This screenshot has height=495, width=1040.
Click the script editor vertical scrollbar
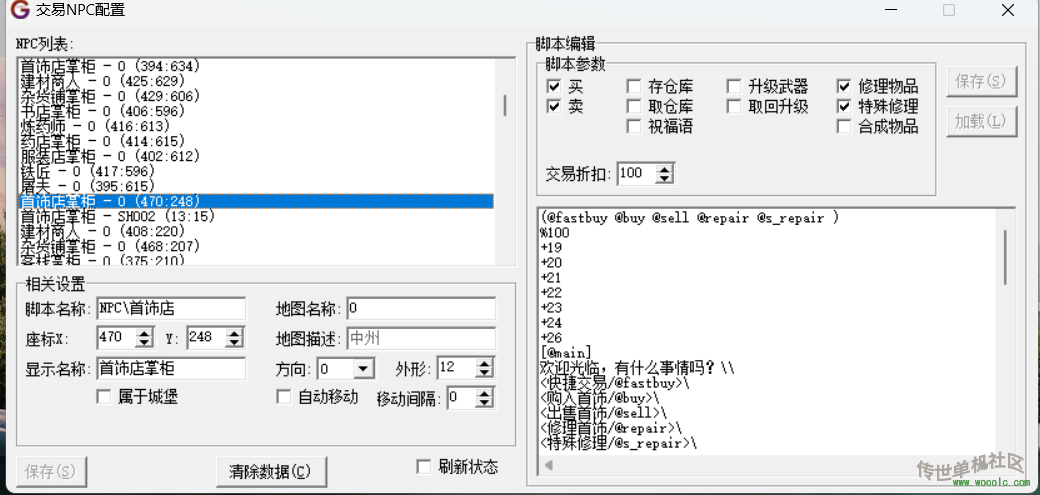pos(1005,257)
